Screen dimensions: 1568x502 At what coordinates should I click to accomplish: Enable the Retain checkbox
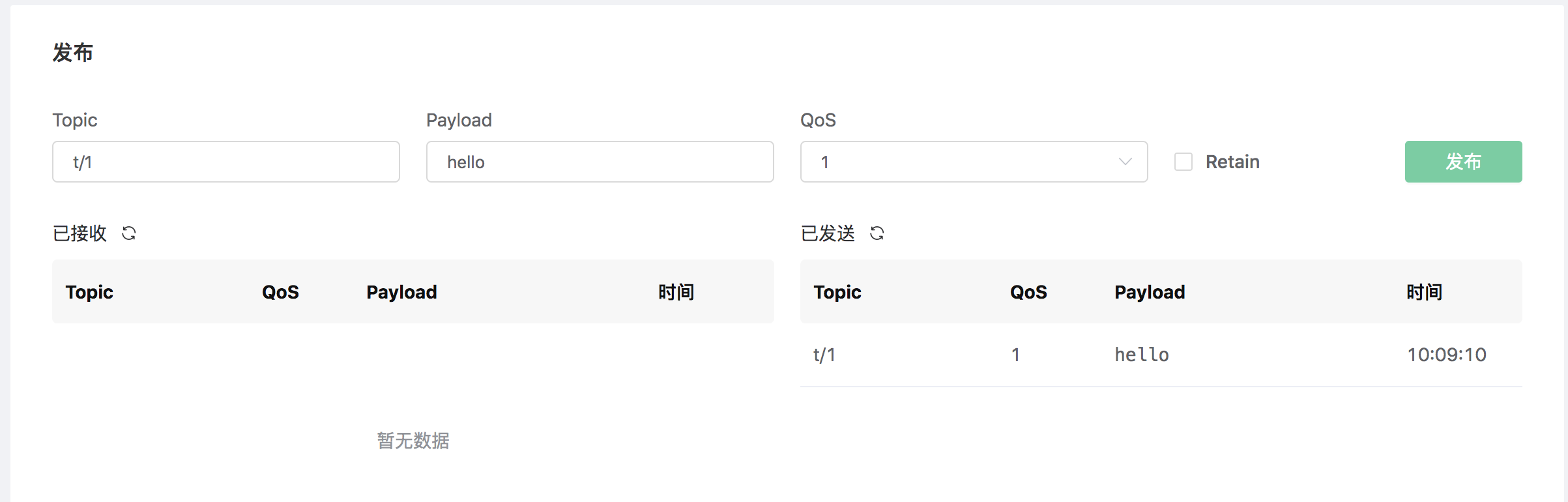click(x=1183, y=162)
